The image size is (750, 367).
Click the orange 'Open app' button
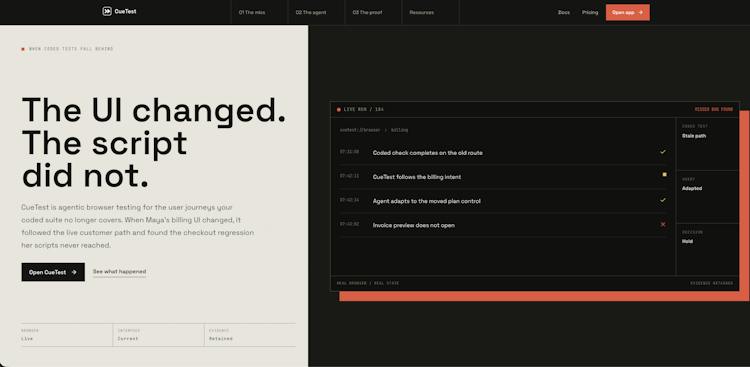[628, 12]
